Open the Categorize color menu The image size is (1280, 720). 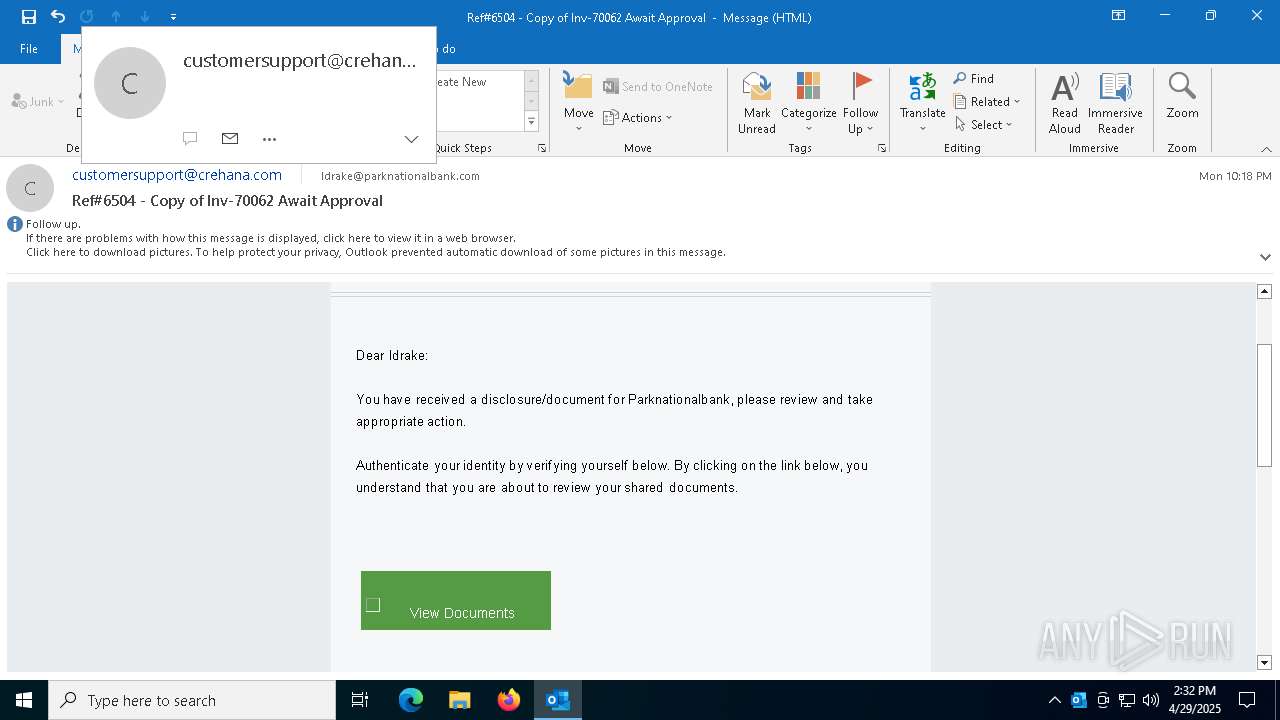(808, 103)
